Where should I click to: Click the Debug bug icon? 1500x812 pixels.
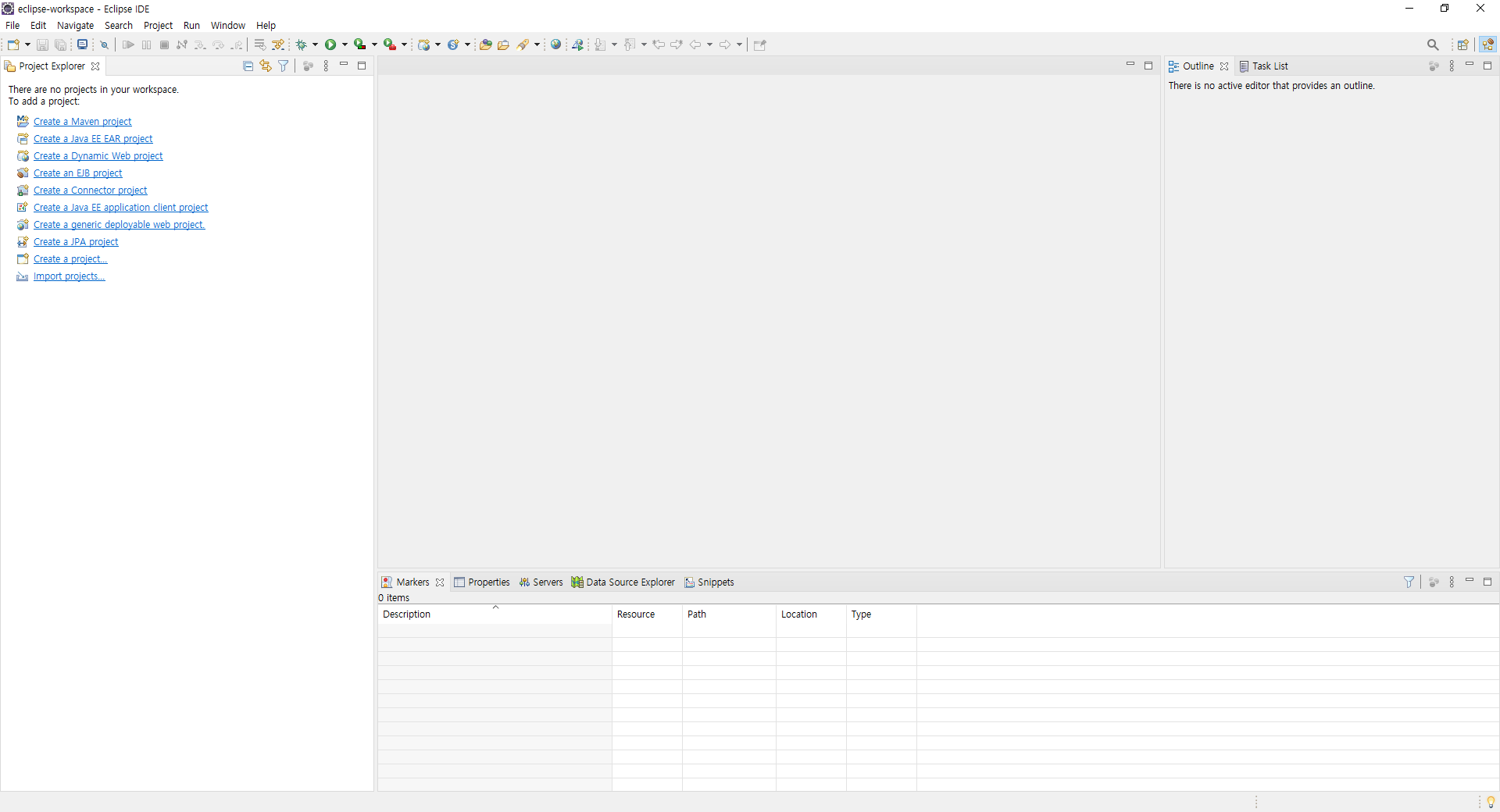pos(301,45)
